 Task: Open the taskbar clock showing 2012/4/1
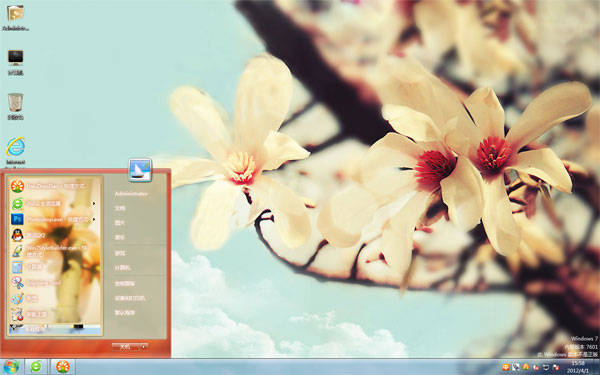(578, 367)
